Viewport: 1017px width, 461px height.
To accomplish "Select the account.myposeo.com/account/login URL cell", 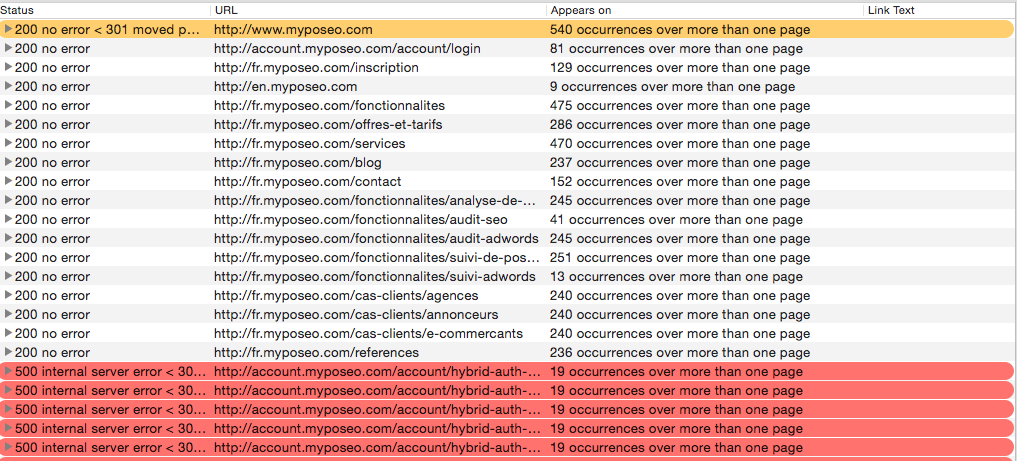I will click(347, 49).
